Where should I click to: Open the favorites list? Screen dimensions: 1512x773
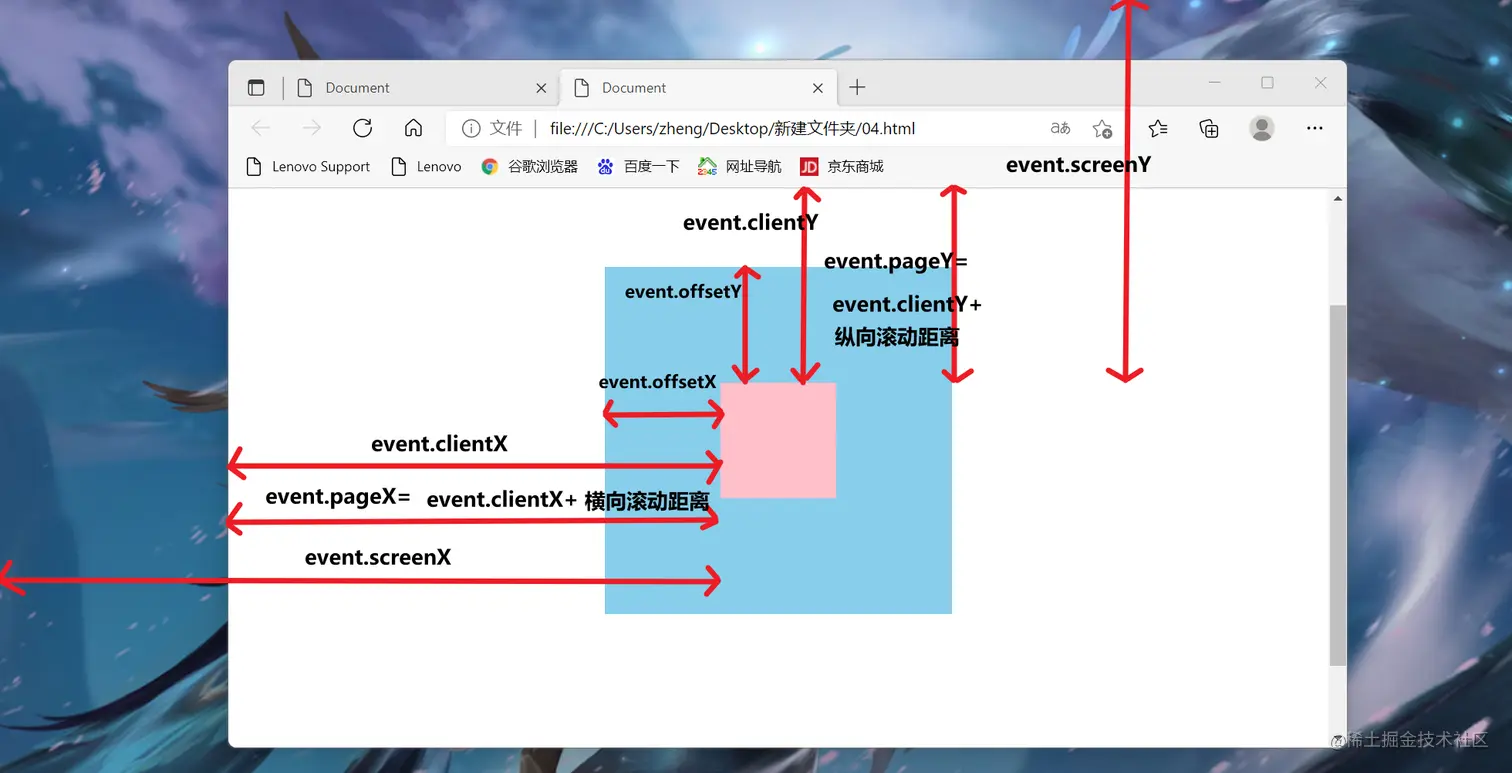point(1158,128)
